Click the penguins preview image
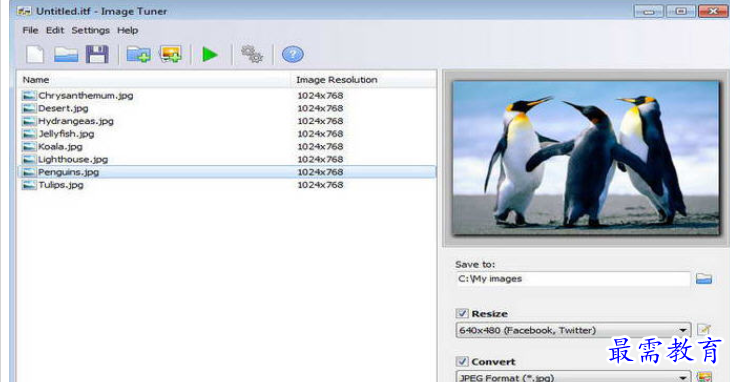730x382 pixels. coord(586,158)
